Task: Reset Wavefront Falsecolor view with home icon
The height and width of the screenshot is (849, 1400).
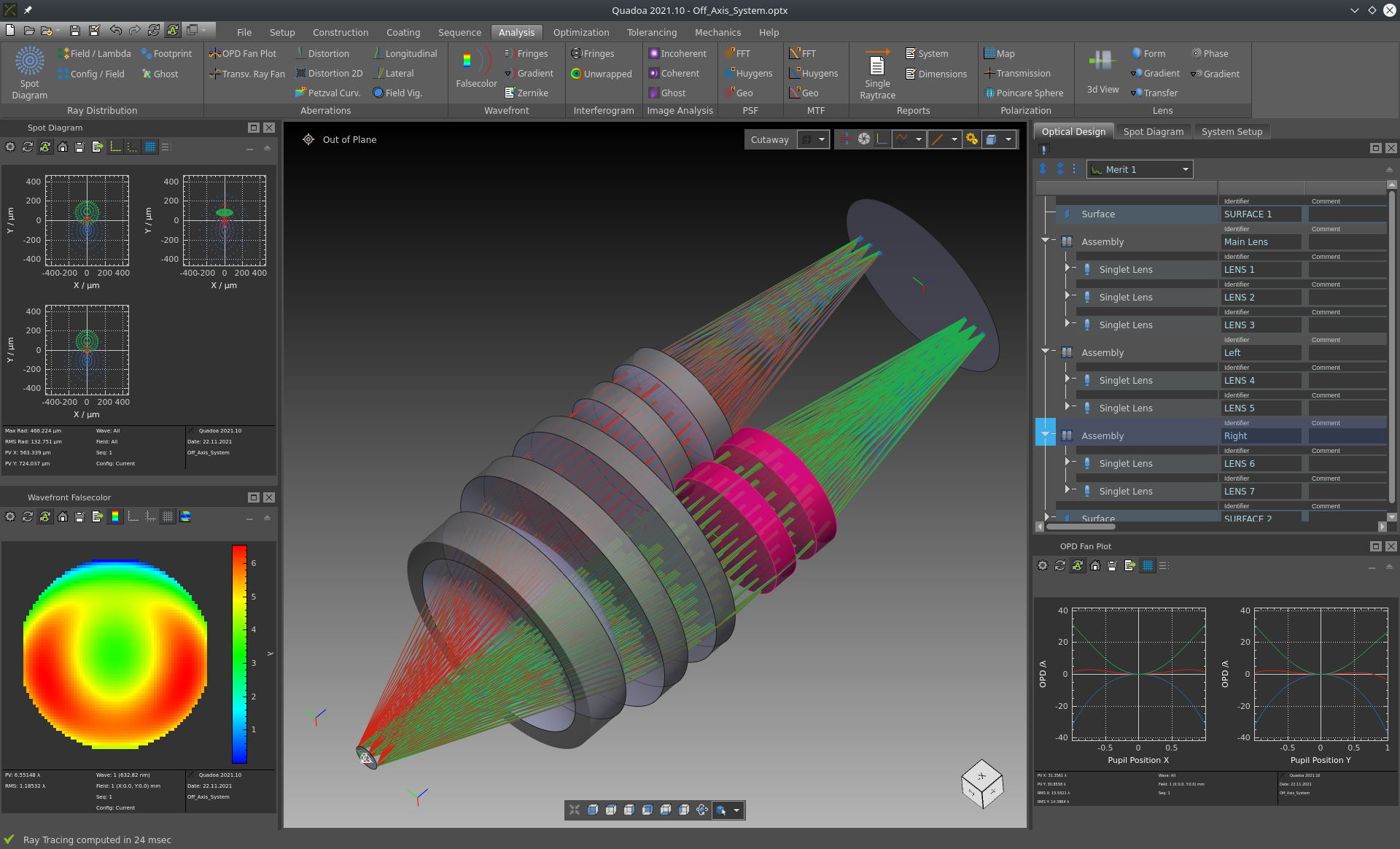Action: [x=63, y=516]
